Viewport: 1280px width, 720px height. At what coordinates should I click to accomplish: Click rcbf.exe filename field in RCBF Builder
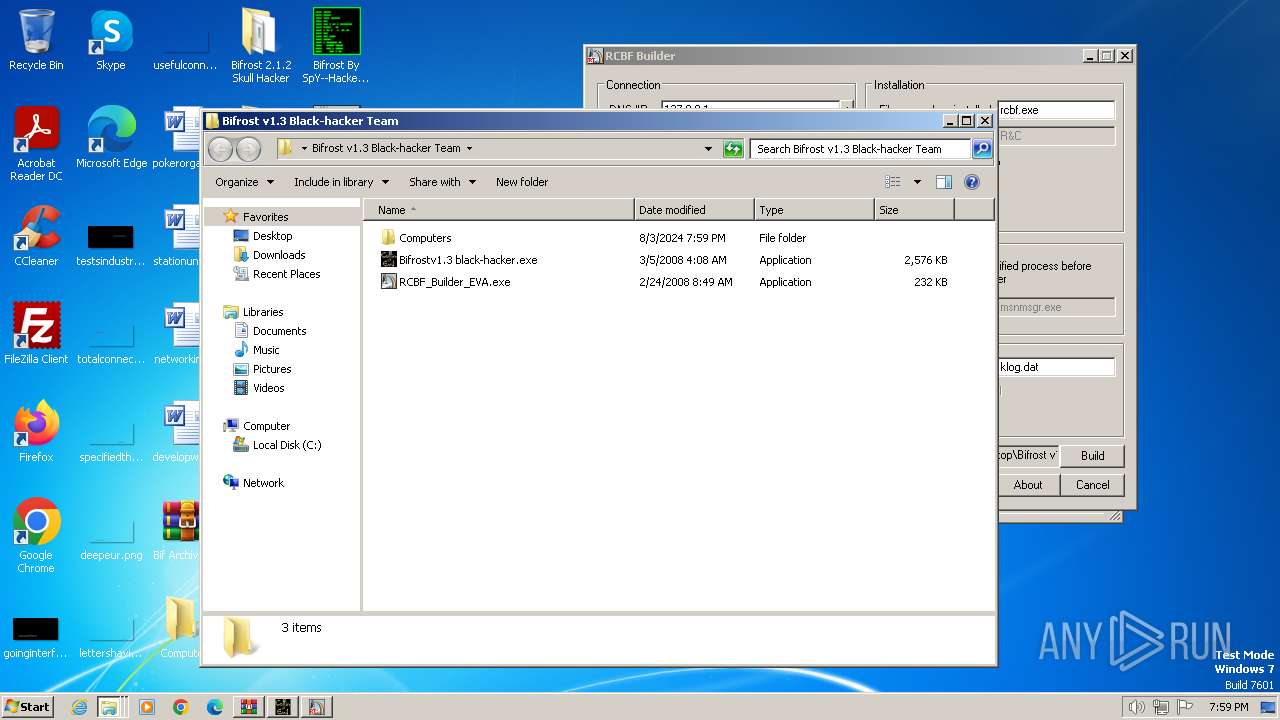coord(1055,110)
